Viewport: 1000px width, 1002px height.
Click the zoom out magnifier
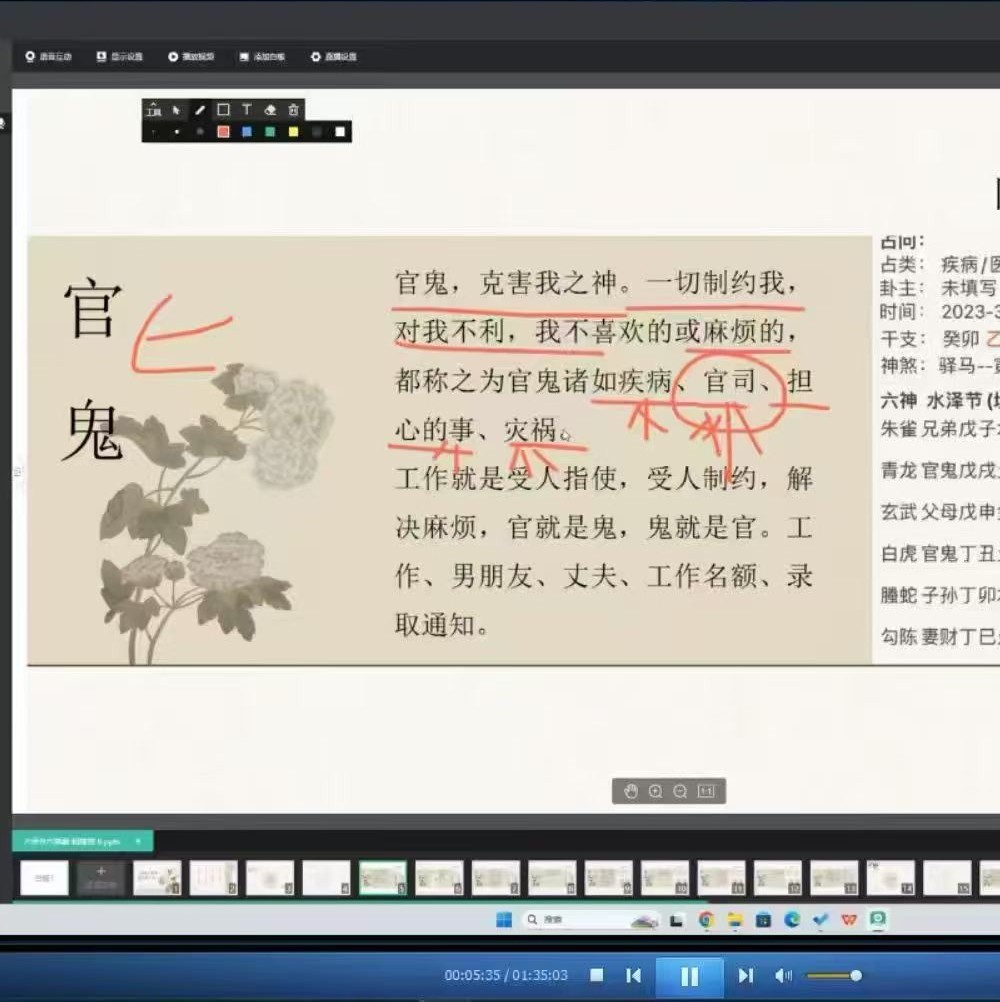(681, 792)
